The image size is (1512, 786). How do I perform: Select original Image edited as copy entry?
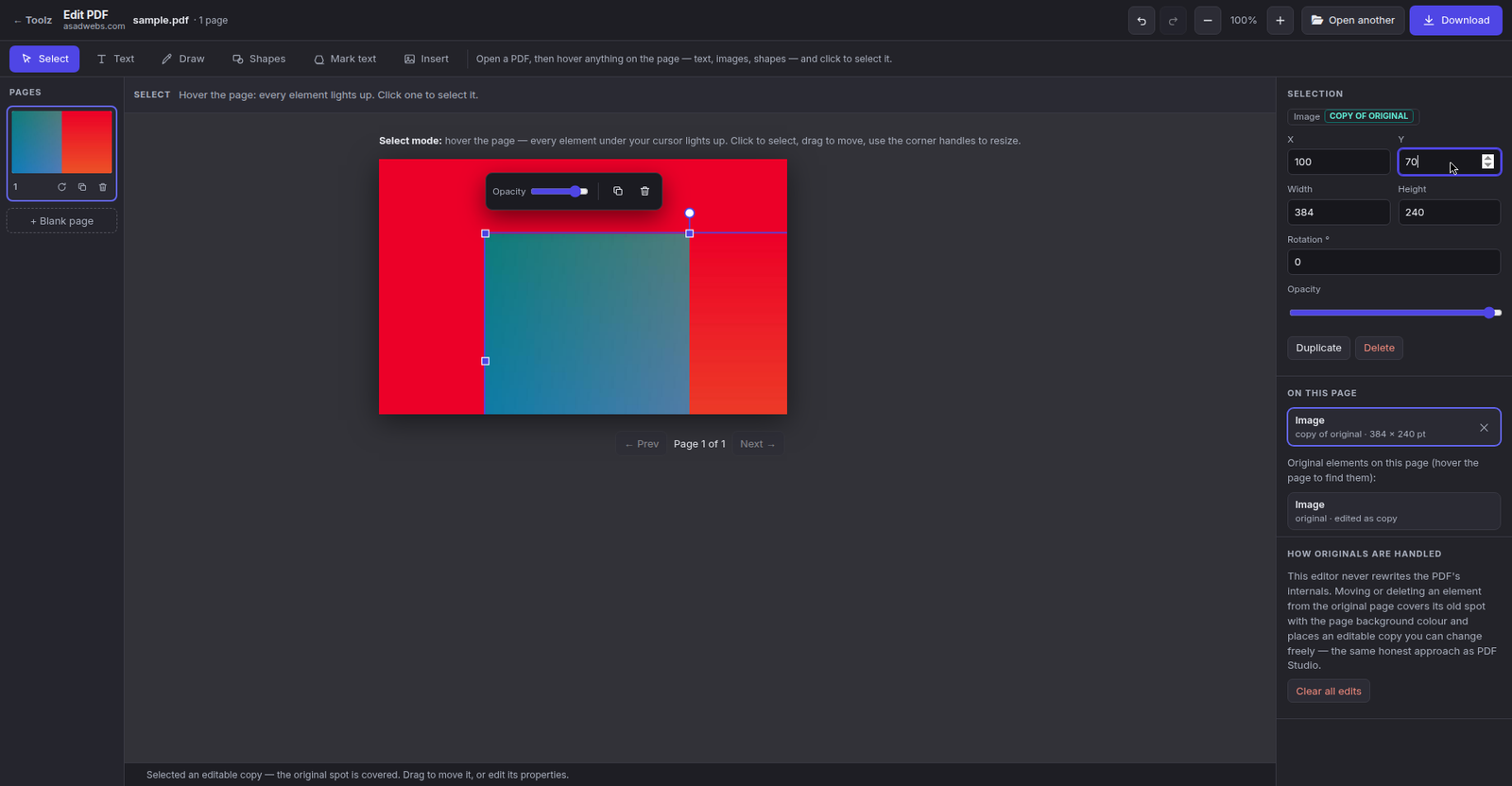1394,511
